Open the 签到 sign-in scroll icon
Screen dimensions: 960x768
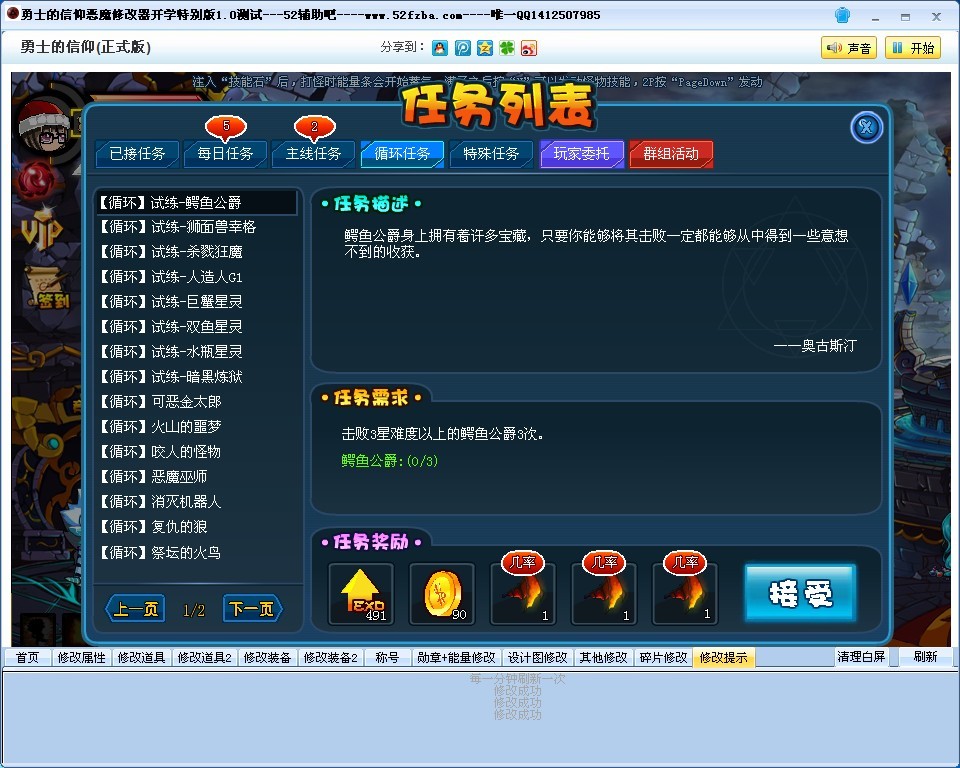pos(48,288)
